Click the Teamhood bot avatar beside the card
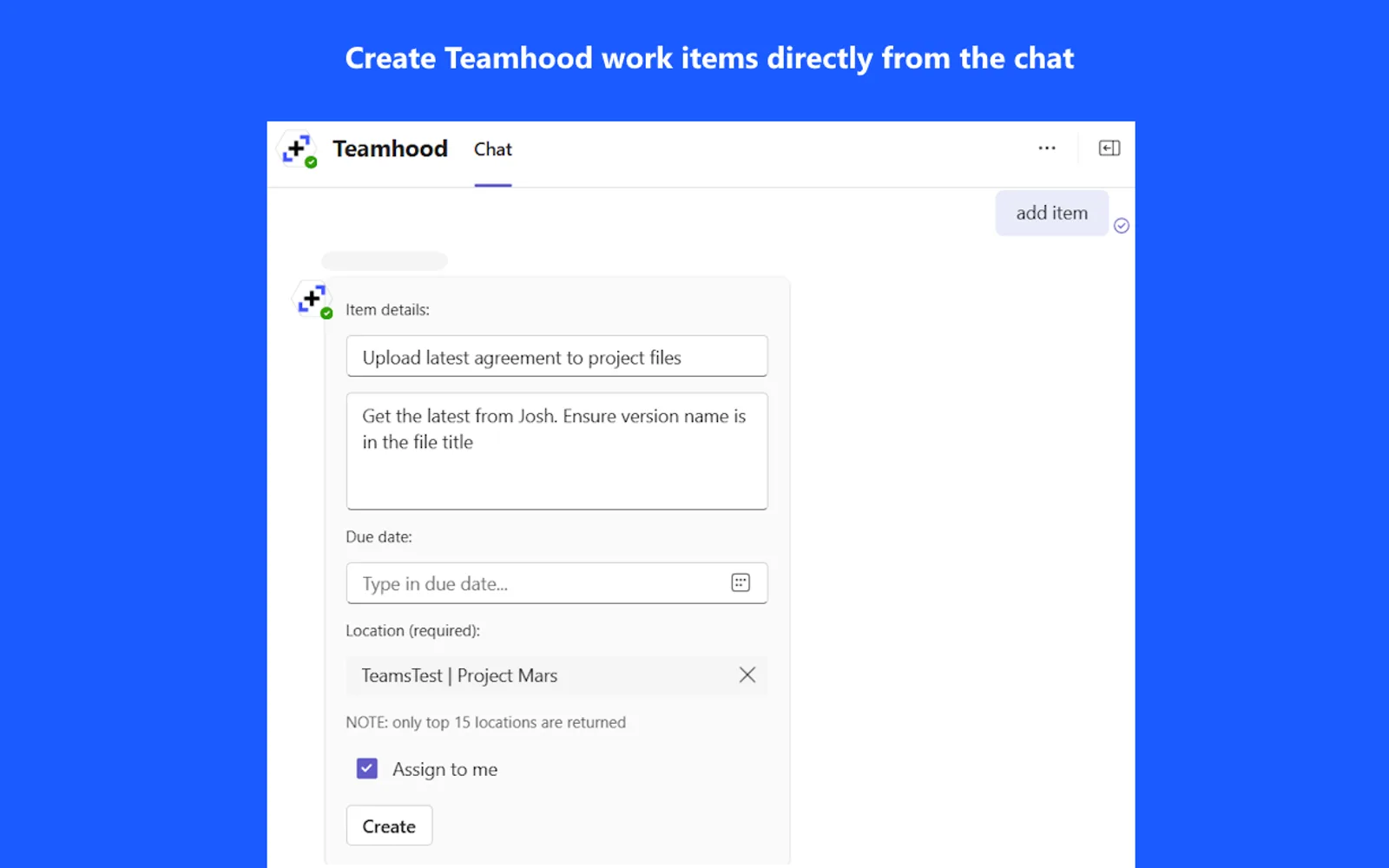1389x868 pixels. point(313,299)
